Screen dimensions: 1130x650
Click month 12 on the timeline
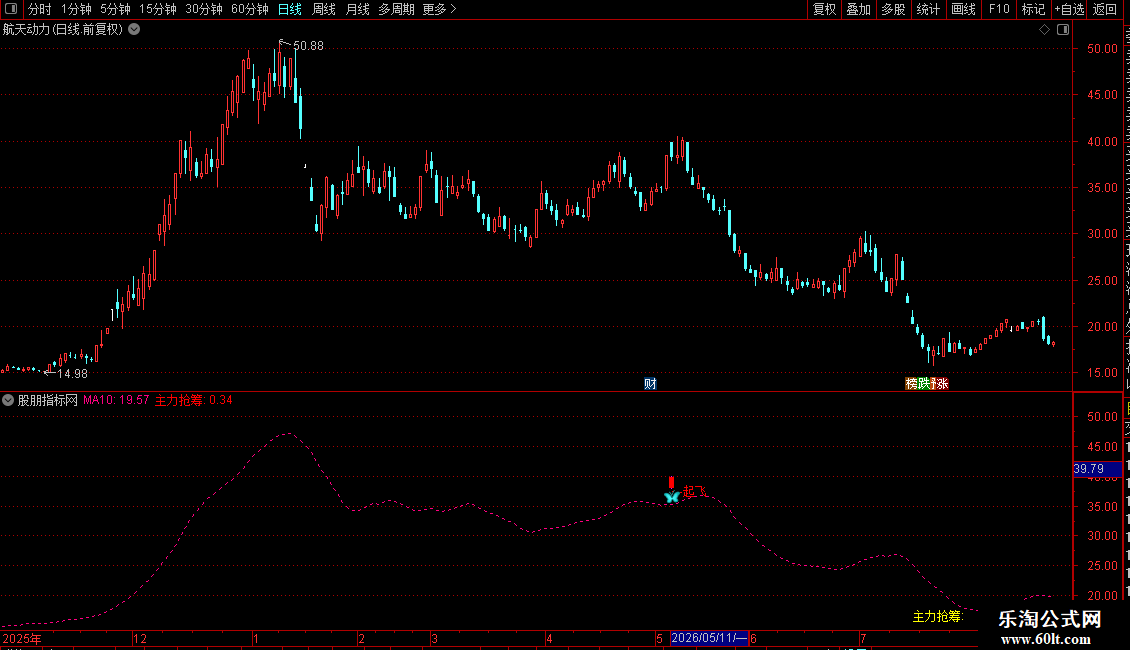[x=140, y=638]
